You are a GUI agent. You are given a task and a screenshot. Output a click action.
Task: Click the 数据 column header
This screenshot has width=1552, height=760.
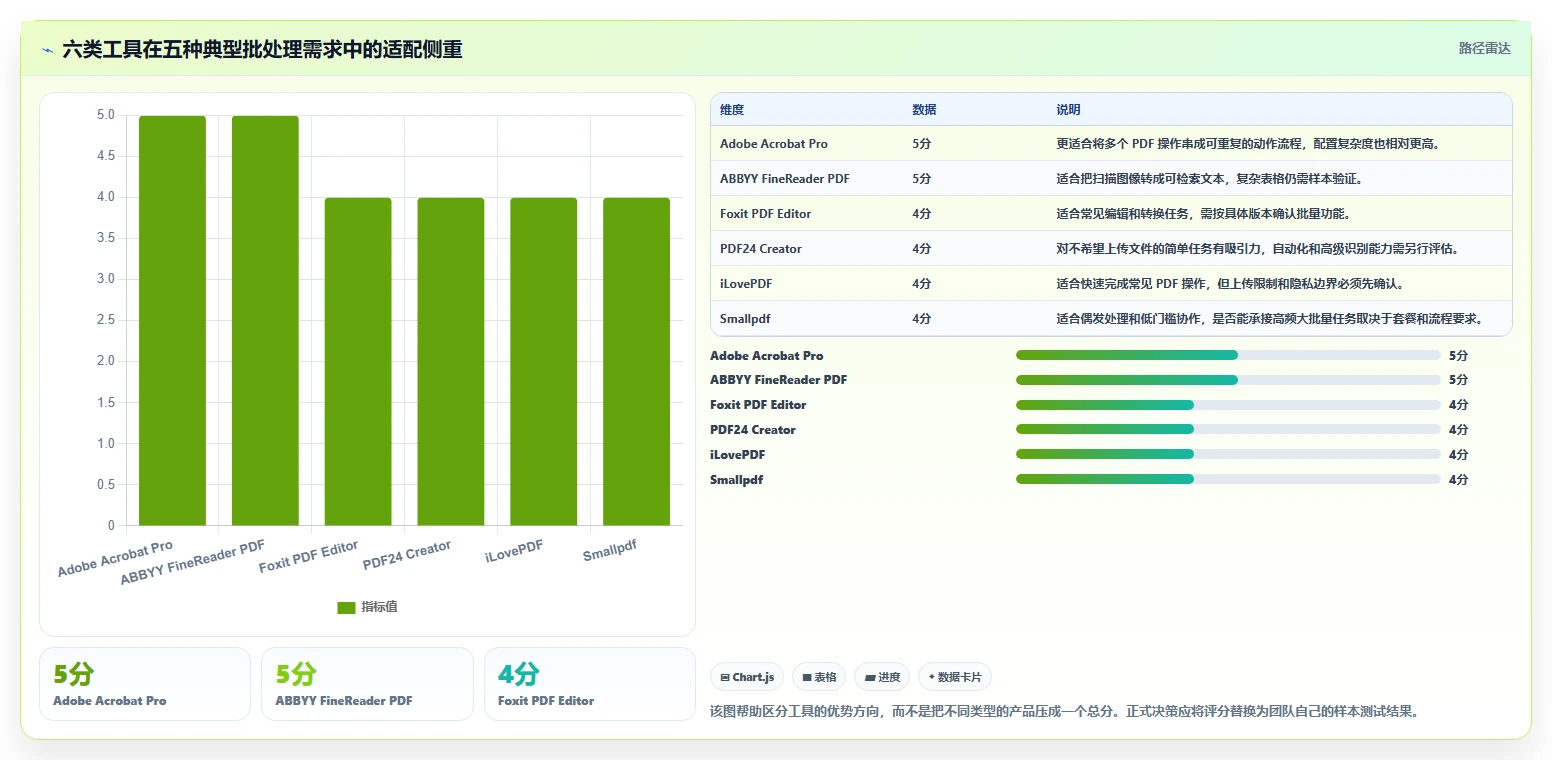(x=924, y=110)
